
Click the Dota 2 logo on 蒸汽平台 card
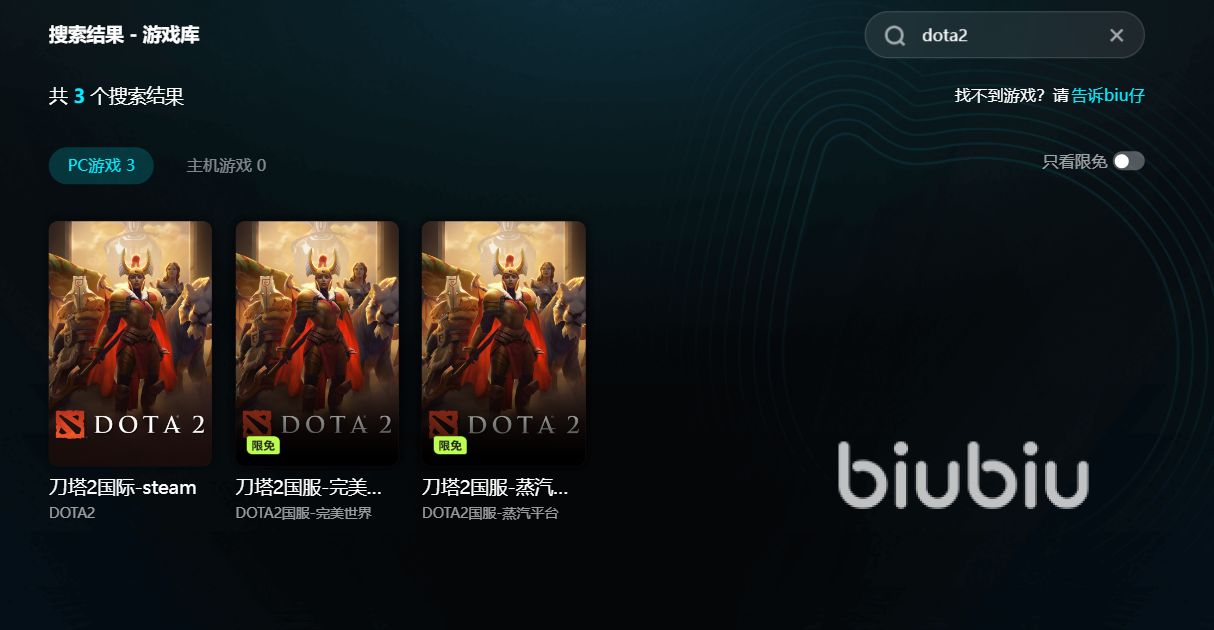pyautogui.click(x=503, y=423)
